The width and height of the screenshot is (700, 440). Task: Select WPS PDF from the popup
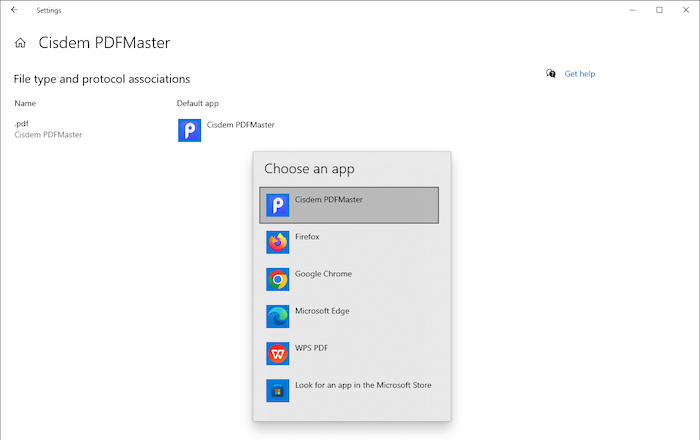pos(311,348)
